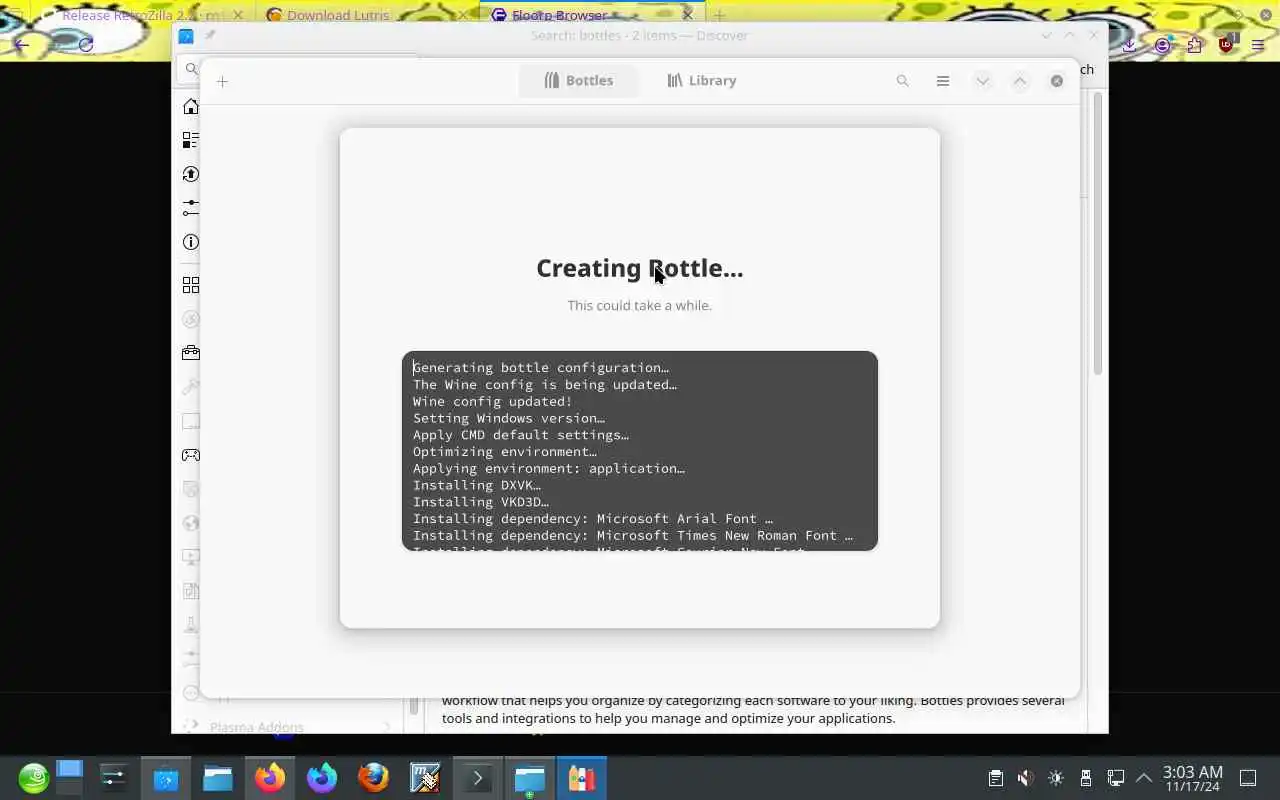Open System Settings from the taskbar
Screen dimensions: 1280x800
(114, 778)
